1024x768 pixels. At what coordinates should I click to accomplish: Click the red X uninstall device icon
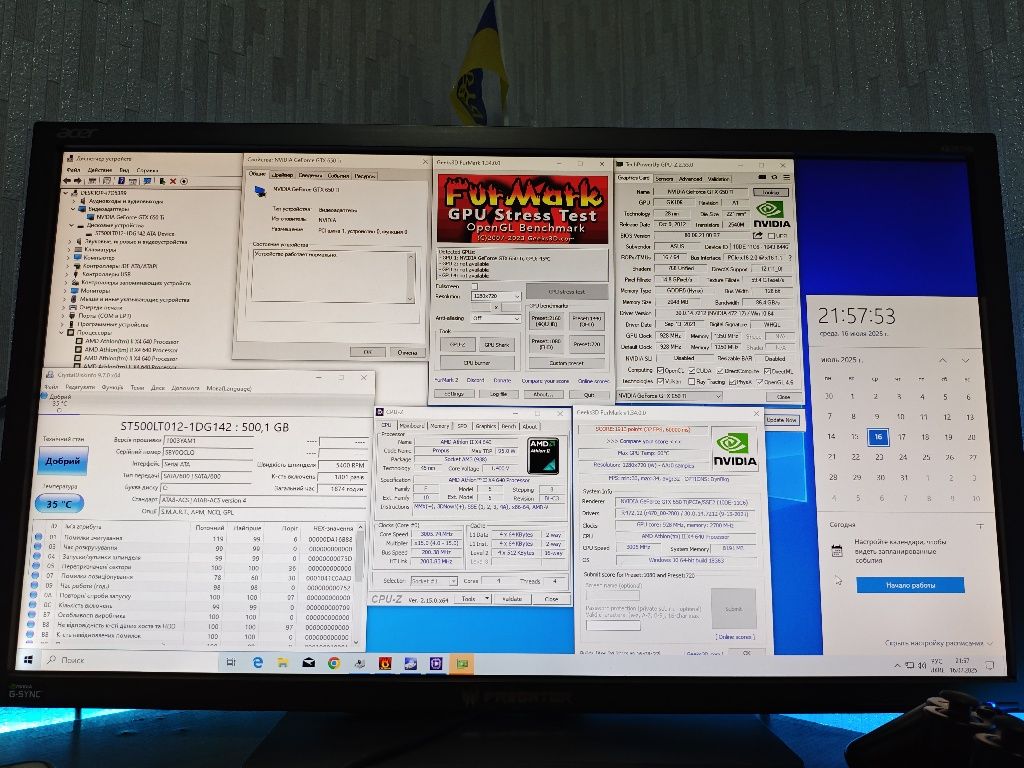[173, 181]
